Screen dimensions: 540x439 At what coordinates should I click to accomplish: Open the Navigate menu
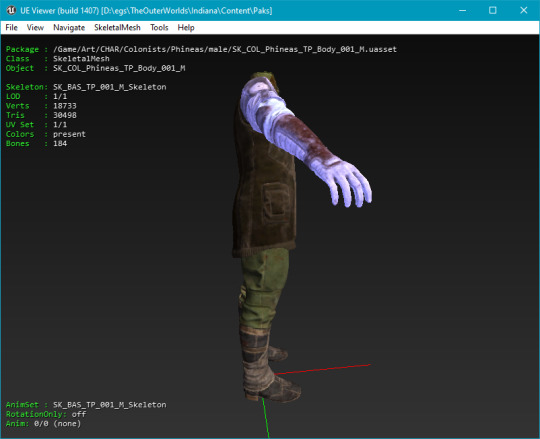click(x=69, y=28)
